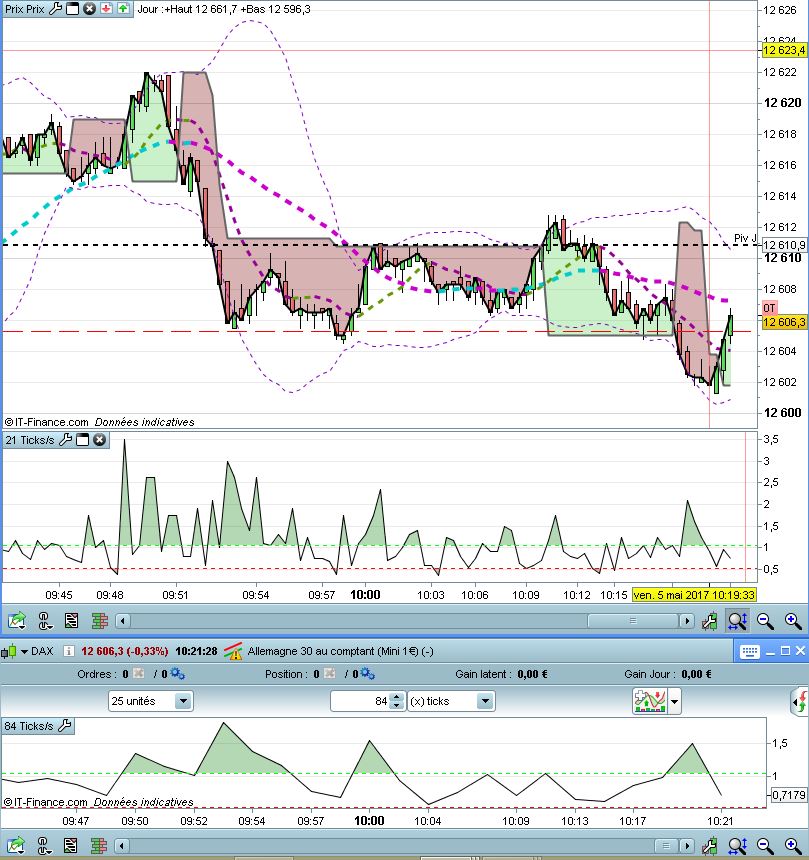Click export chart icon in upper chart toolbar
The width and height of the screenshot is (809, 860).
click(x=16, y=620)
